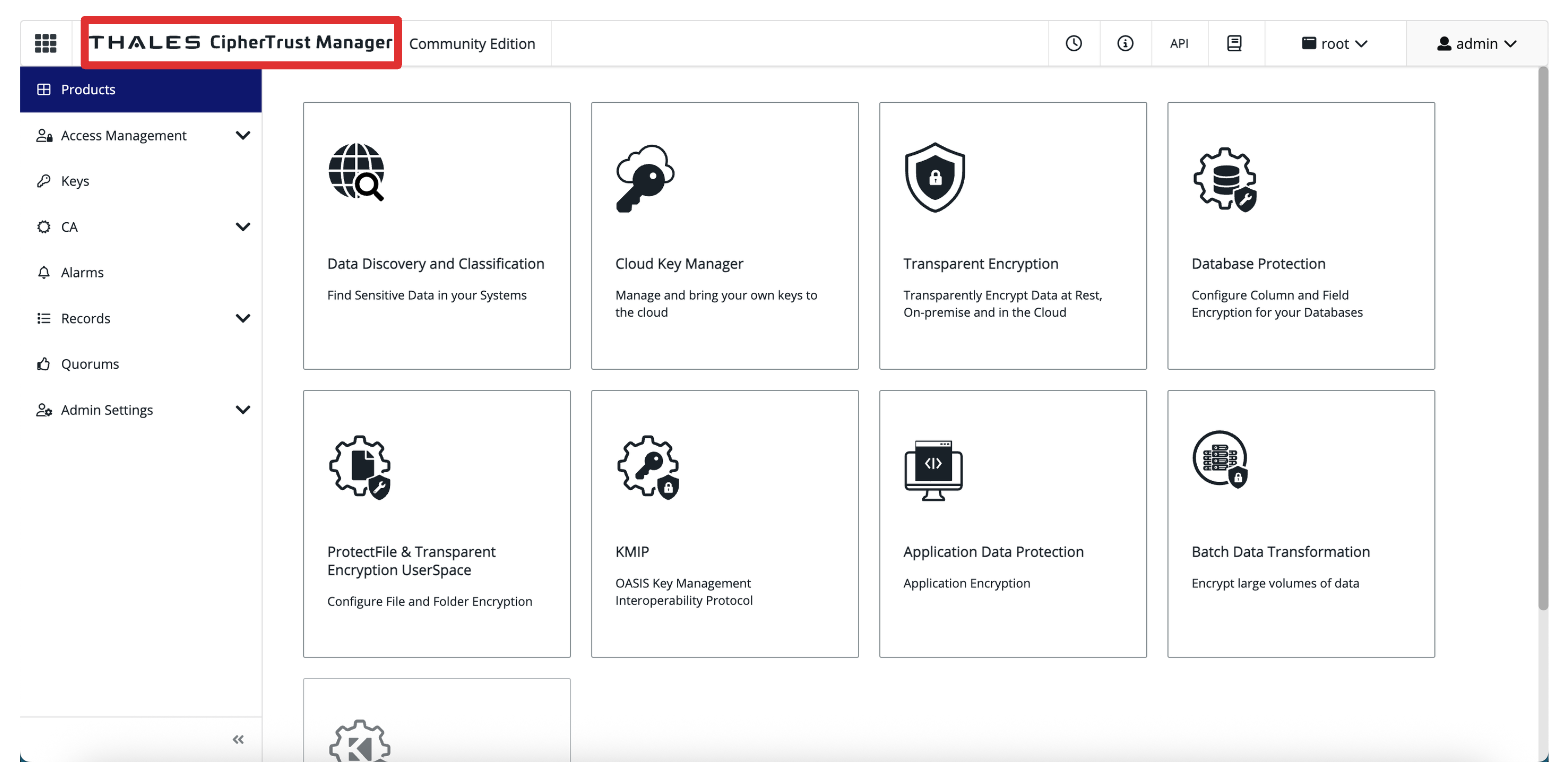Open the Application Data Protection tile
Viewport: 1568px width, 782px height.
pyautogui.click(x=1012, y=523)
